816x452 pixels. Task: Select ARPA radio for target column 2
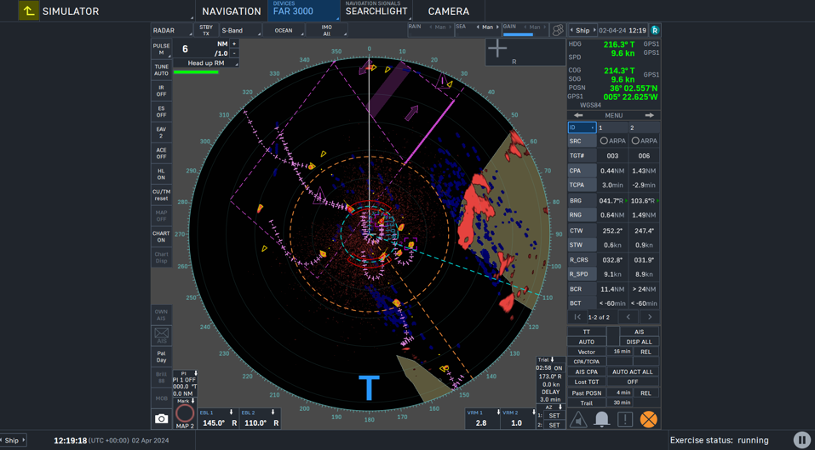(635, 141)
